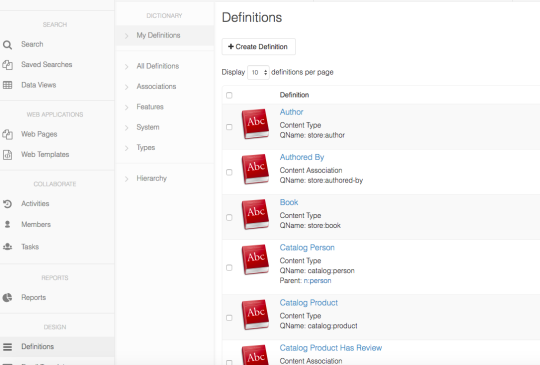
Task: Select Features in Dictionary menu
Action: click(x=150, y=106)
